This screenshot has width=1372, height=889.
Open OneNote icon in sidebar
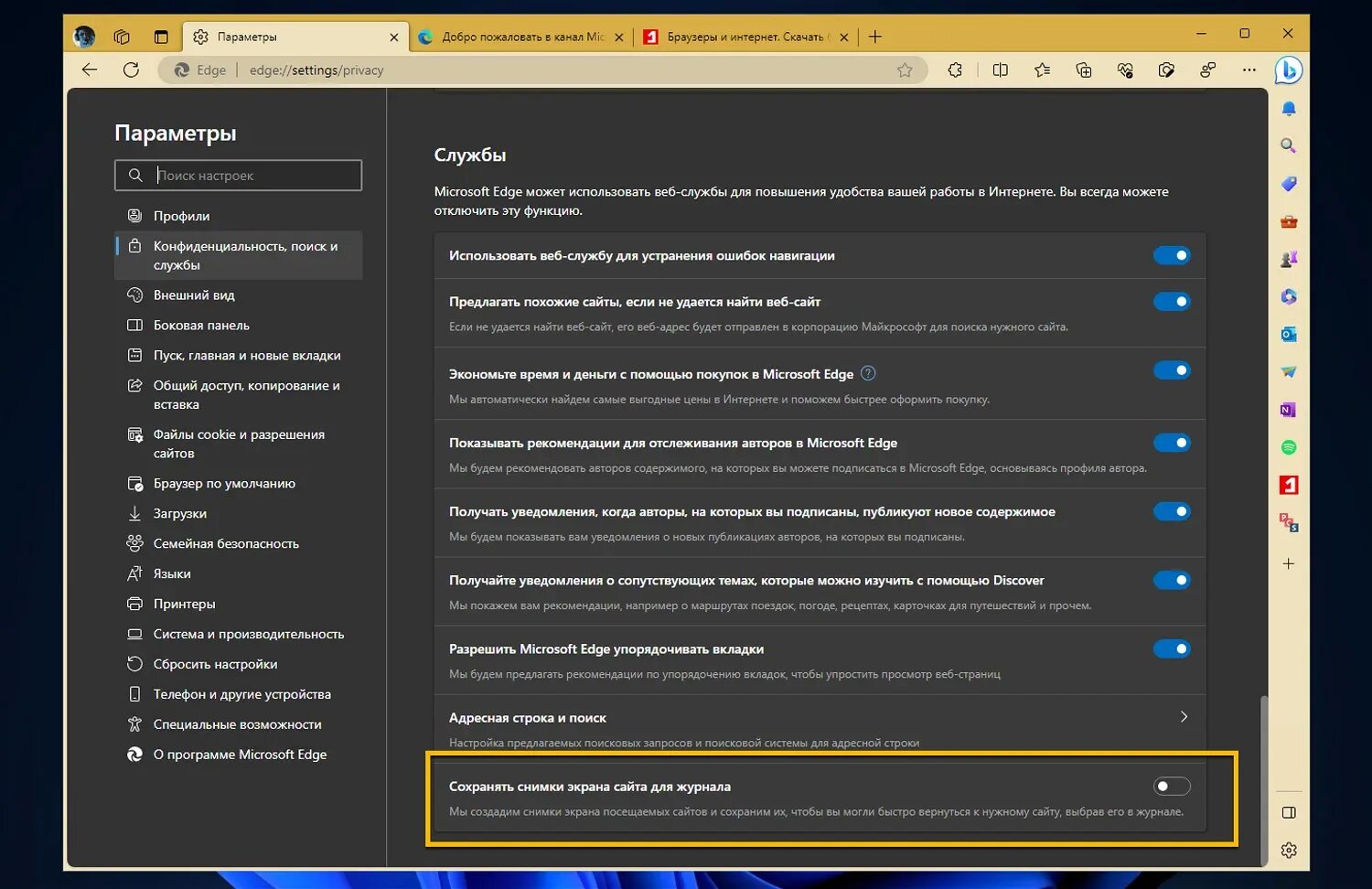[1289, 410]
